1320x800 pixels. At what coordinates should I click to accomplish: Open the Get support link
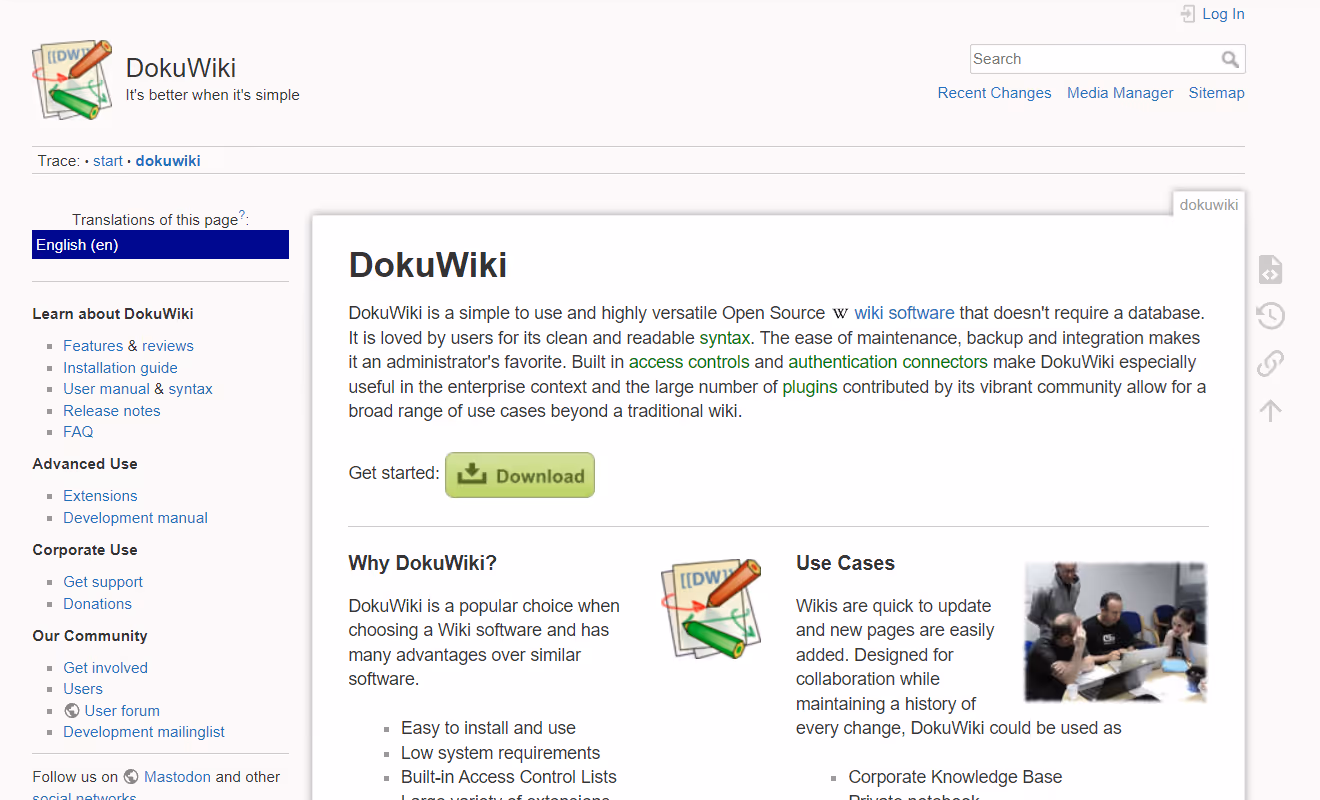tap(103, 582)
